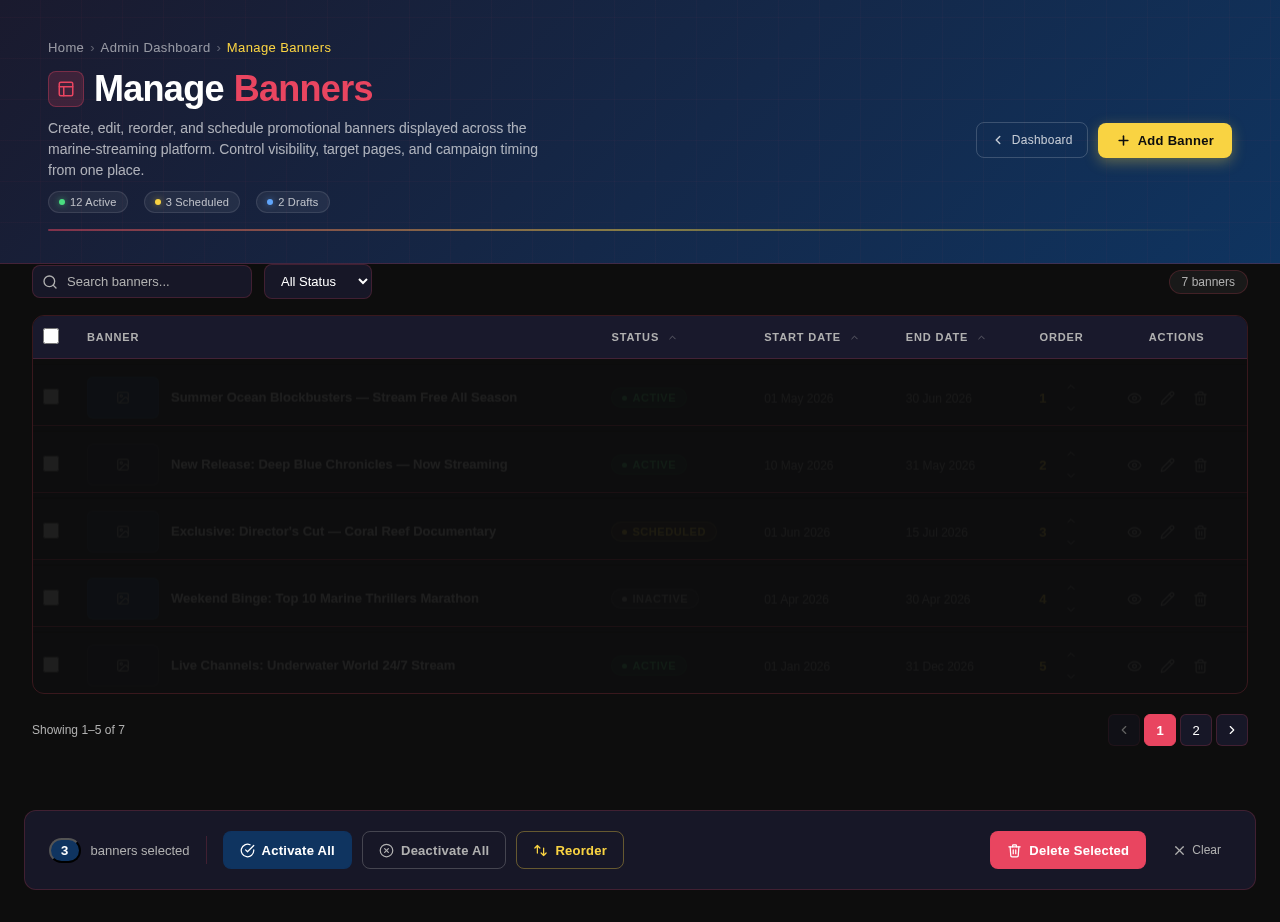Click the Live Channels: Underwater World banner title
Image resolution: width=1280 pixels, height=922 pixels.
313,665
